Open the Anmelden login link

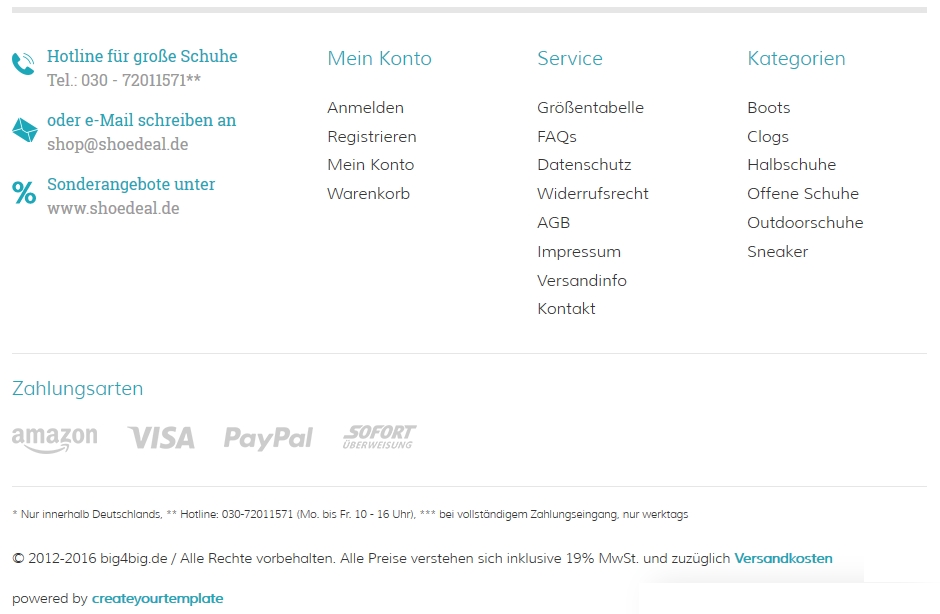pyautogui.click(x=365, y=108)
